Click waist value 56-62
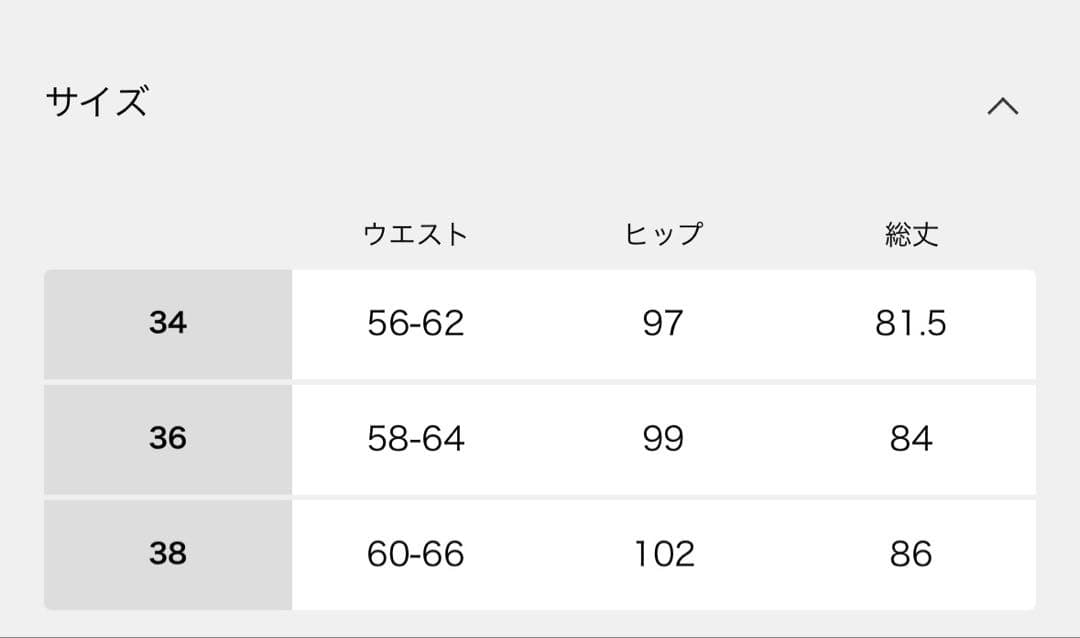 tap(415, 324)
